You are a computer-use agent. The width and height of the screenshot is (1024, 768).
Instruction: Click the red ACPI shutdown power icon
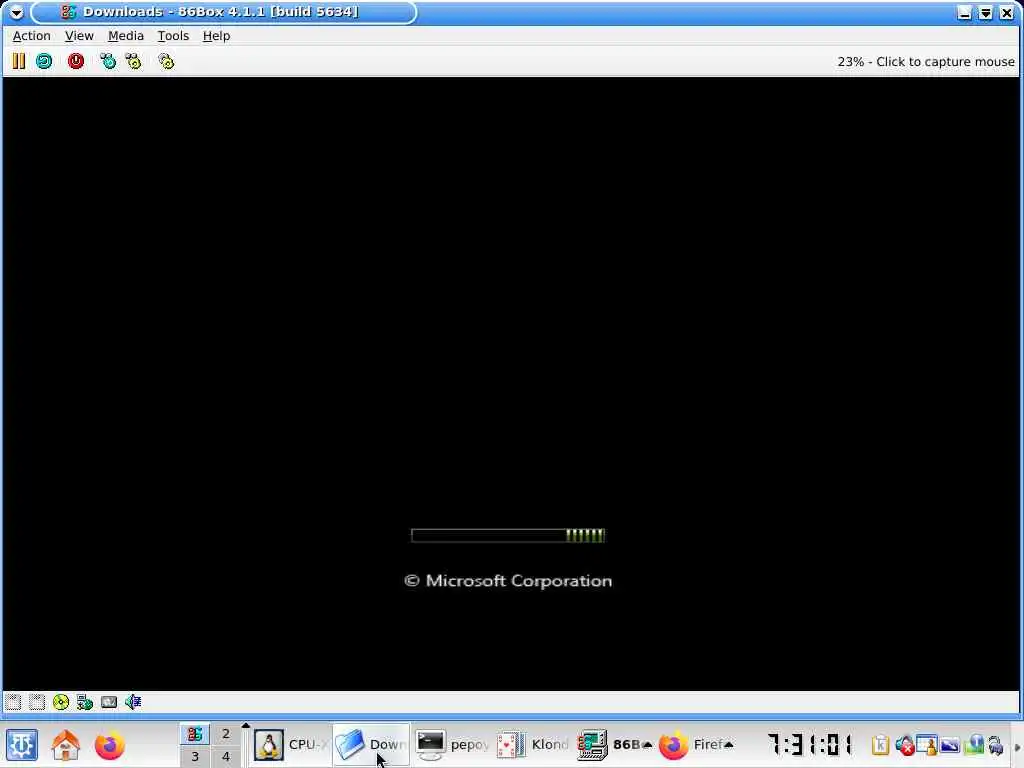(76, 61)
